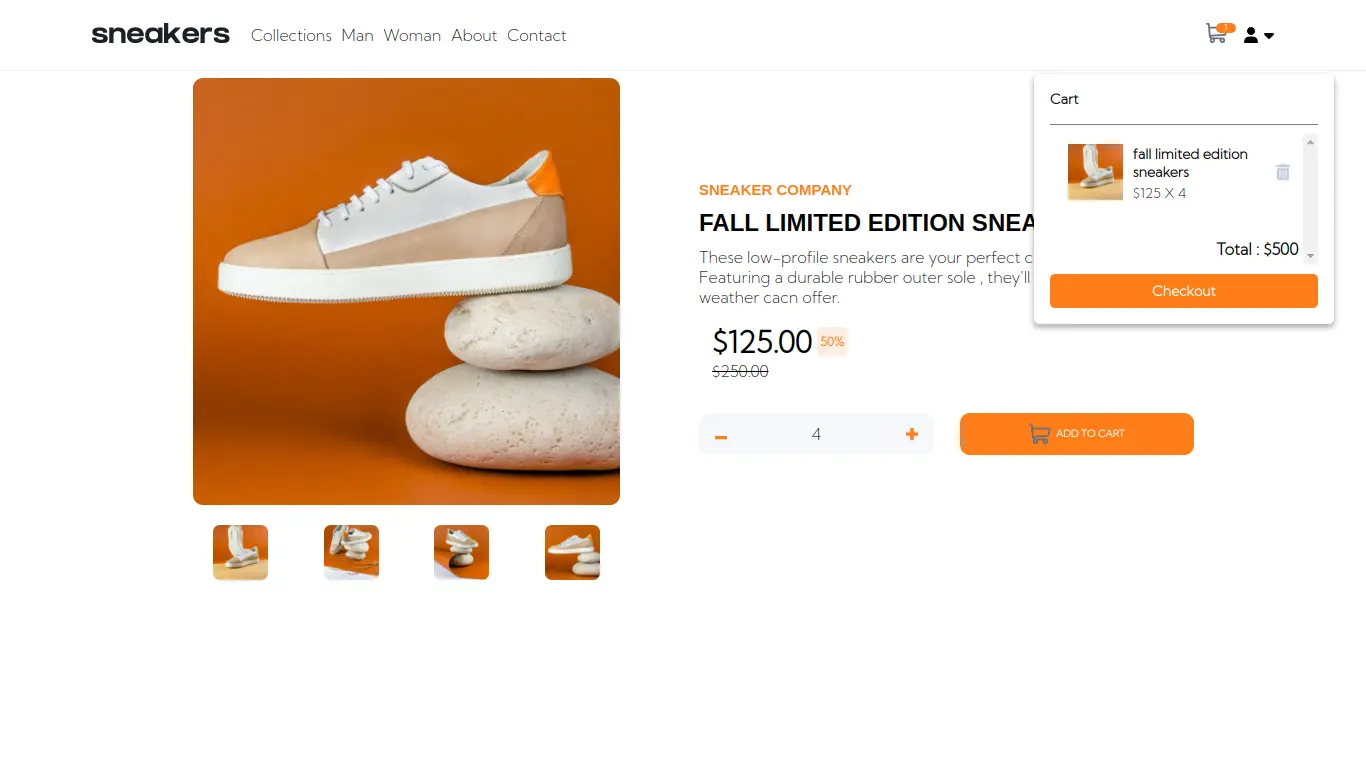View the third sneaker thumbnail
This screenshot has height=768, width=1366.
pyautogui.click(x=461, y=552)
